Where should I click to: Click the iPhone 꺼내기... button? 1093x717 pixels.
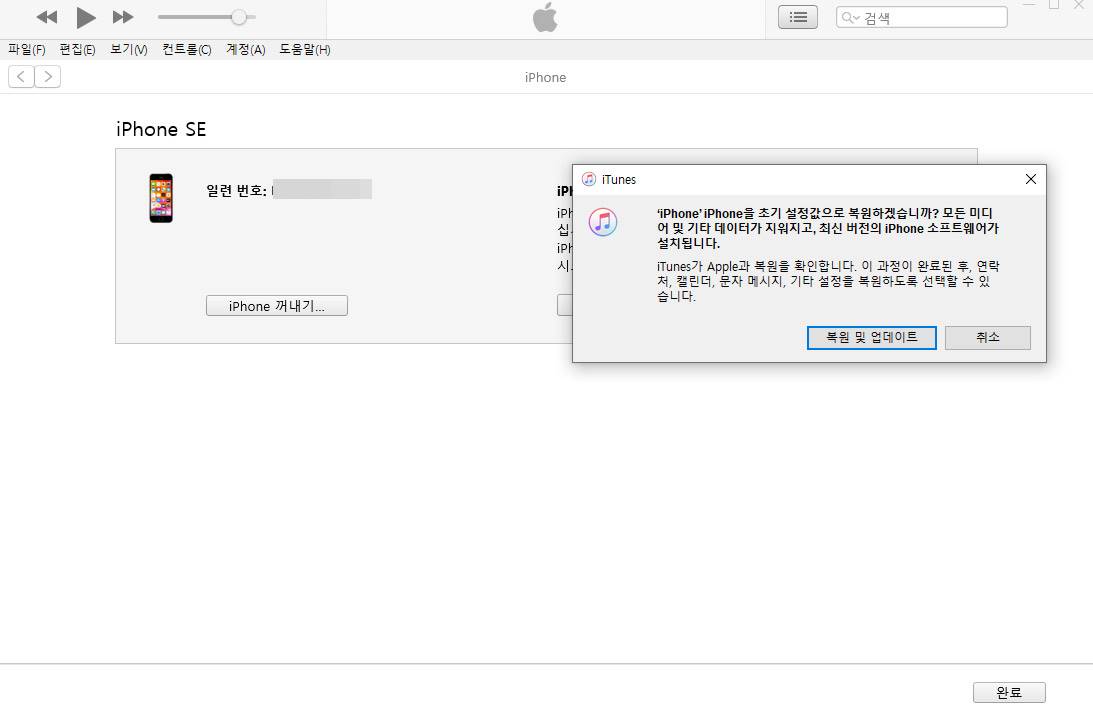[277, 306]
